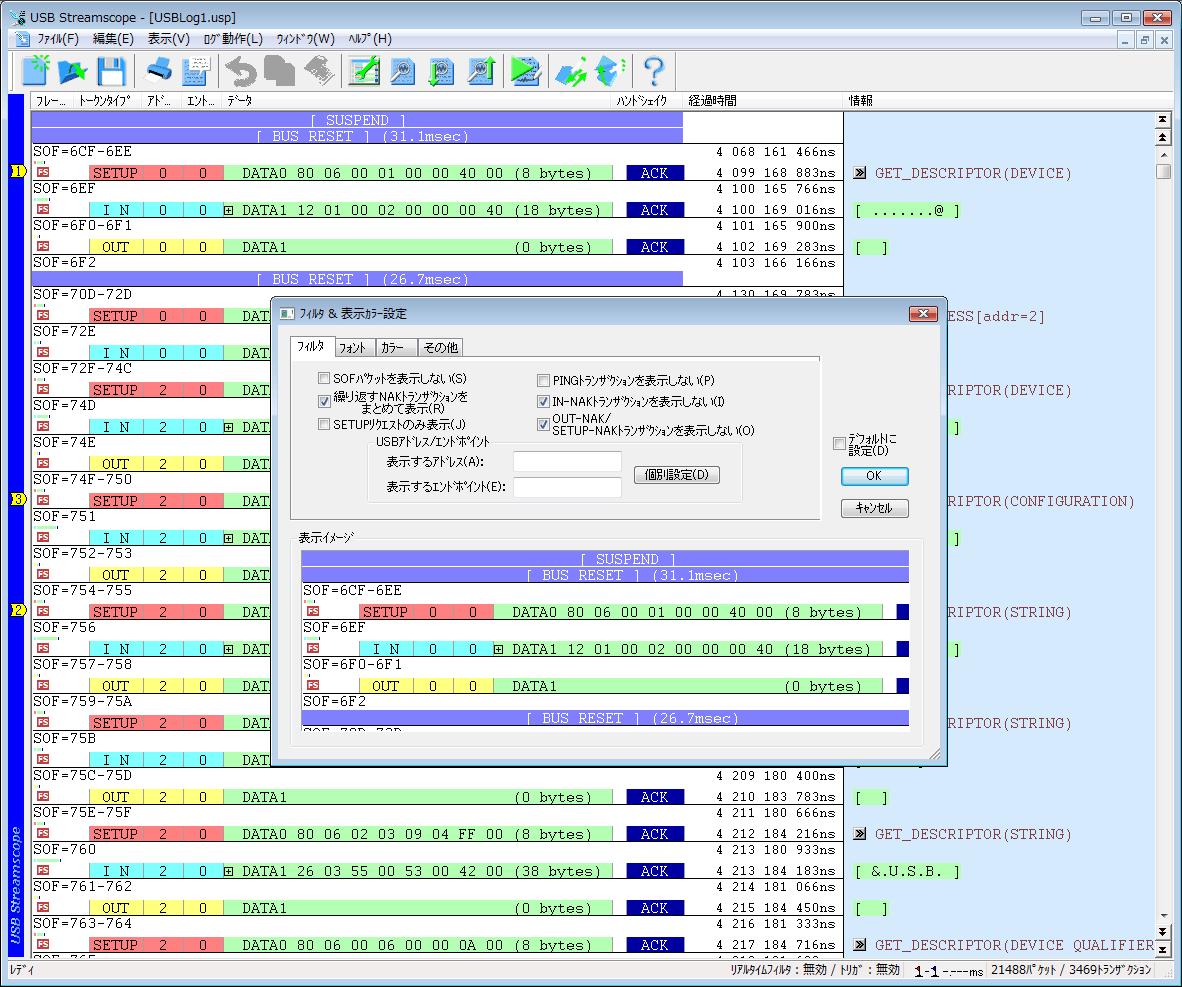Image resolution: width=1182 pixels, height=987 pixels.
Task: Uncheck 繰り返すNAKトランザクションをまとめて表示
Action: pyautogui.click(x=324, y=401)
